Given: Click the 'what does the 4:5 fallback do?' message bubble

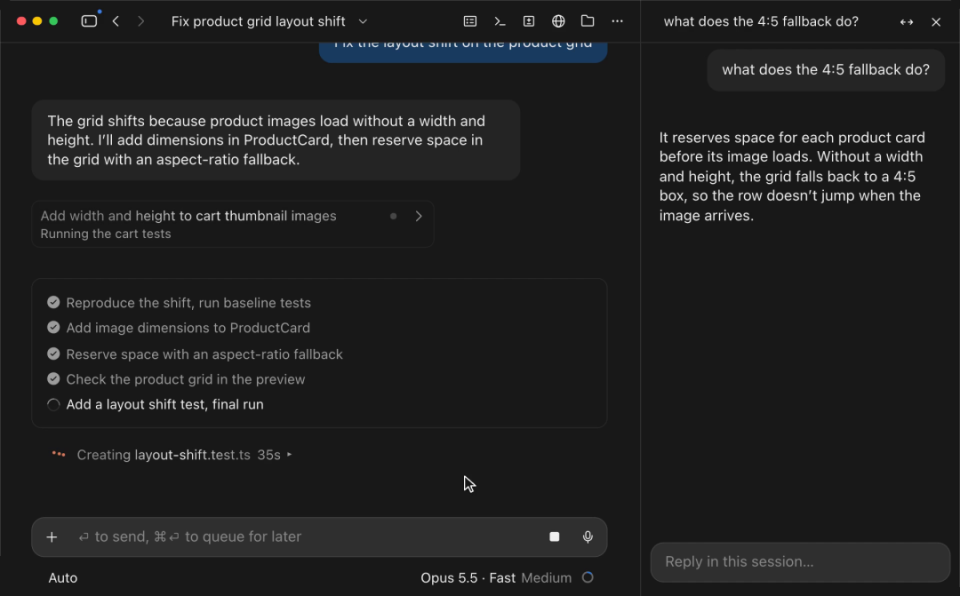Looking at the screenshot, I should (826, 70).
